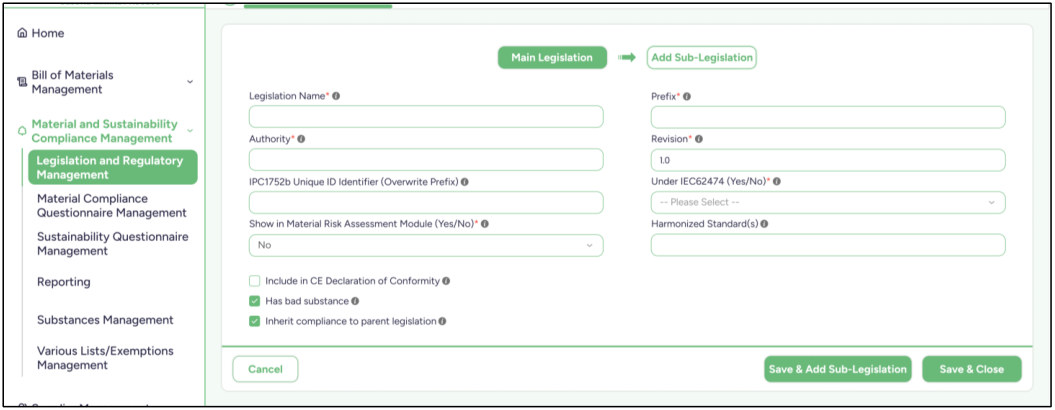Screen dimensions: 1055x410
Task: Open Various Lists/Exemptions Management
Action: click(x=105, y=358)
